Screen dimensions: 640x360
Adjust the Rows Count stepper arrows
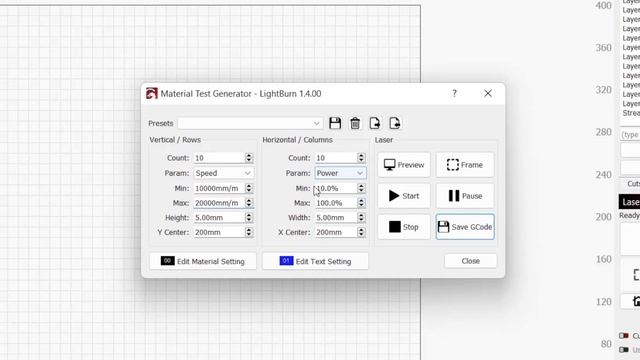click(249, 158)
